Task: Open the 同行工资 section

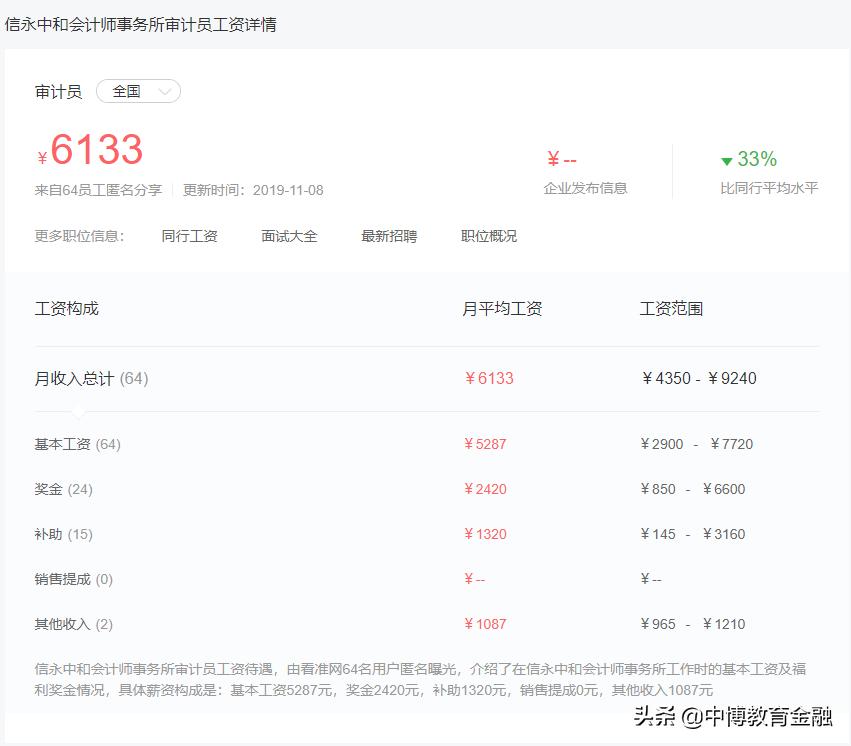Action: (x=191, y=236)
